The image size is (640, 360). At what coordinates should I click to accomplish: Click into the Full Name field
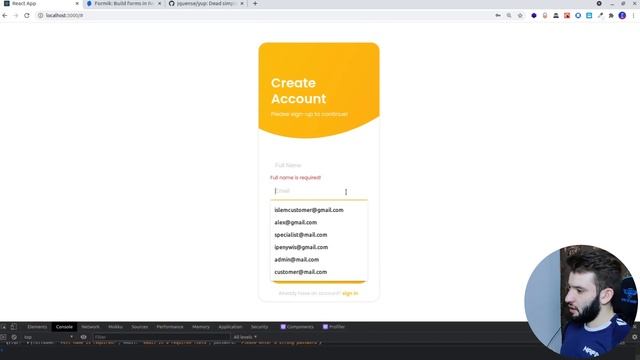click(x=319, y=165)
